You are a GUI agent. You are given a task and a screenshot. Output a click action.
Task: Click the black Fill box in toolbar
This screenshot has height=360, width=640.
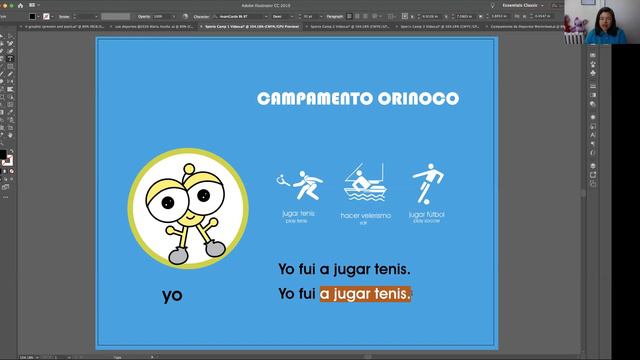tap(2, 154)
